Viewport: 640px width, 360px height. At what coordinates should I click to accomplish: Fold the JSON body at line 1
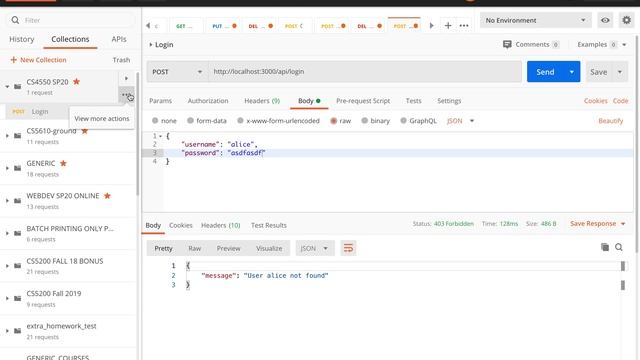[x=160, y=136]
